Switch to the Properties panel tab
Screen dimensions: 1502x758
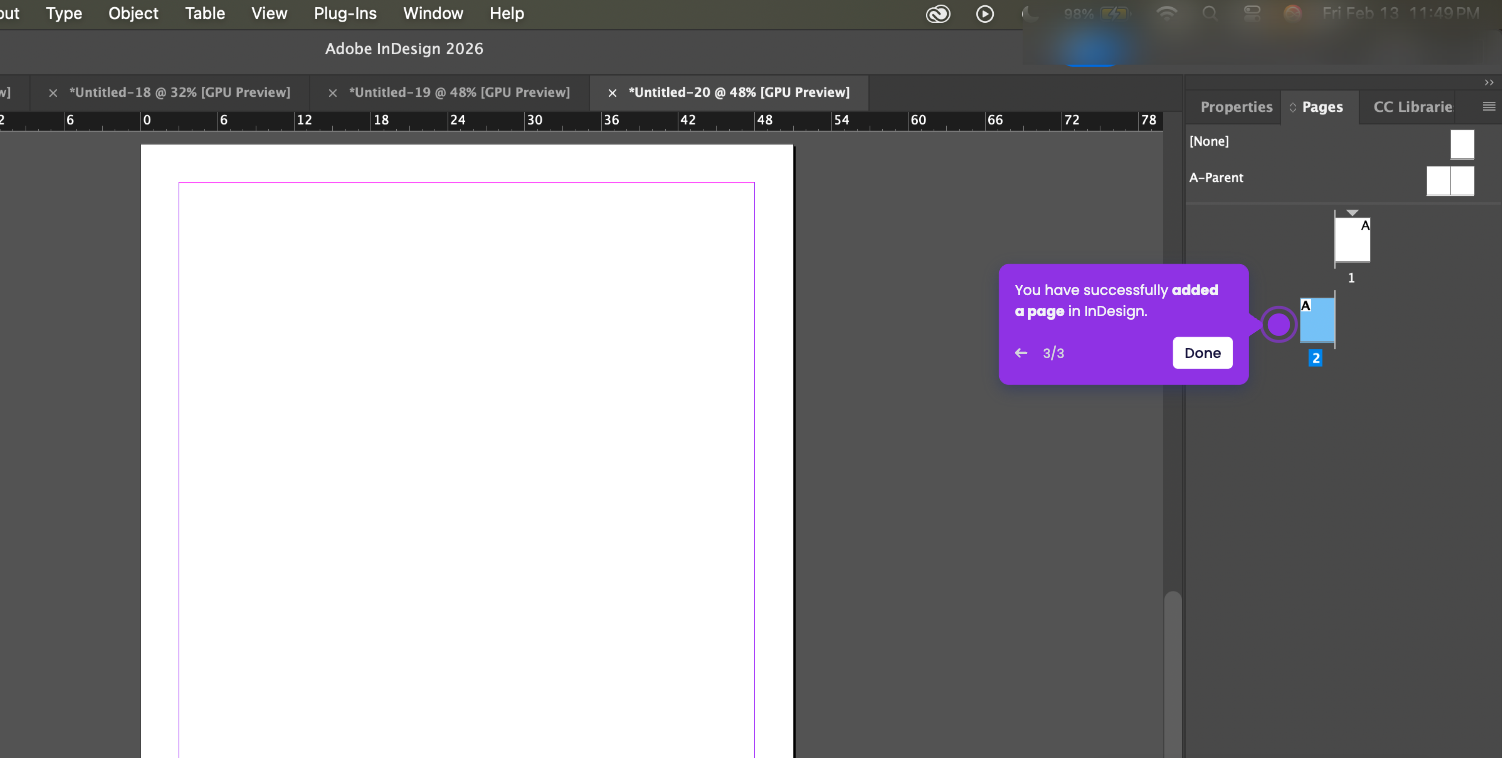(x=1236, y=107)
